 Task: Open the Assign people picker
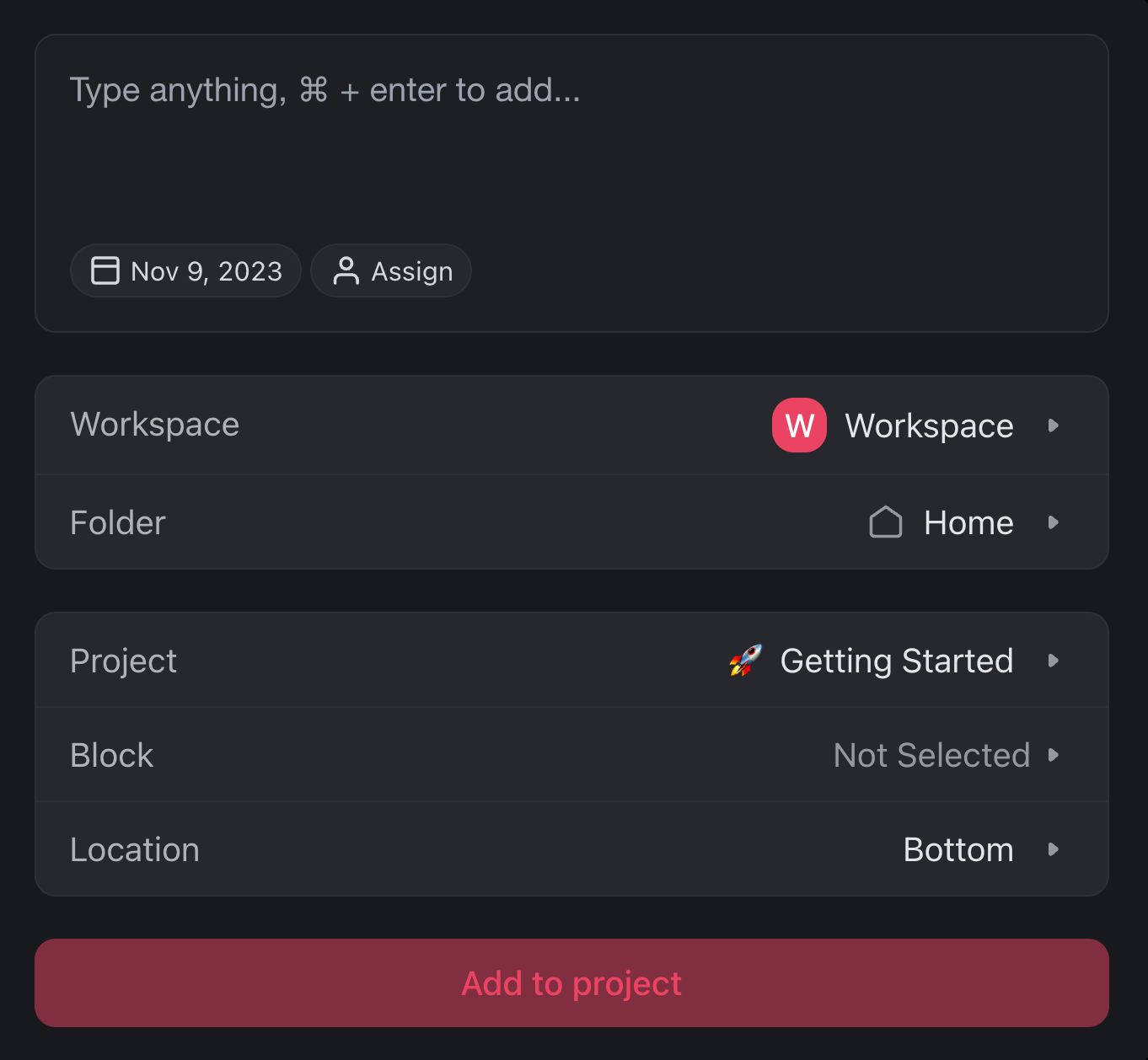[x=390, y=270]
